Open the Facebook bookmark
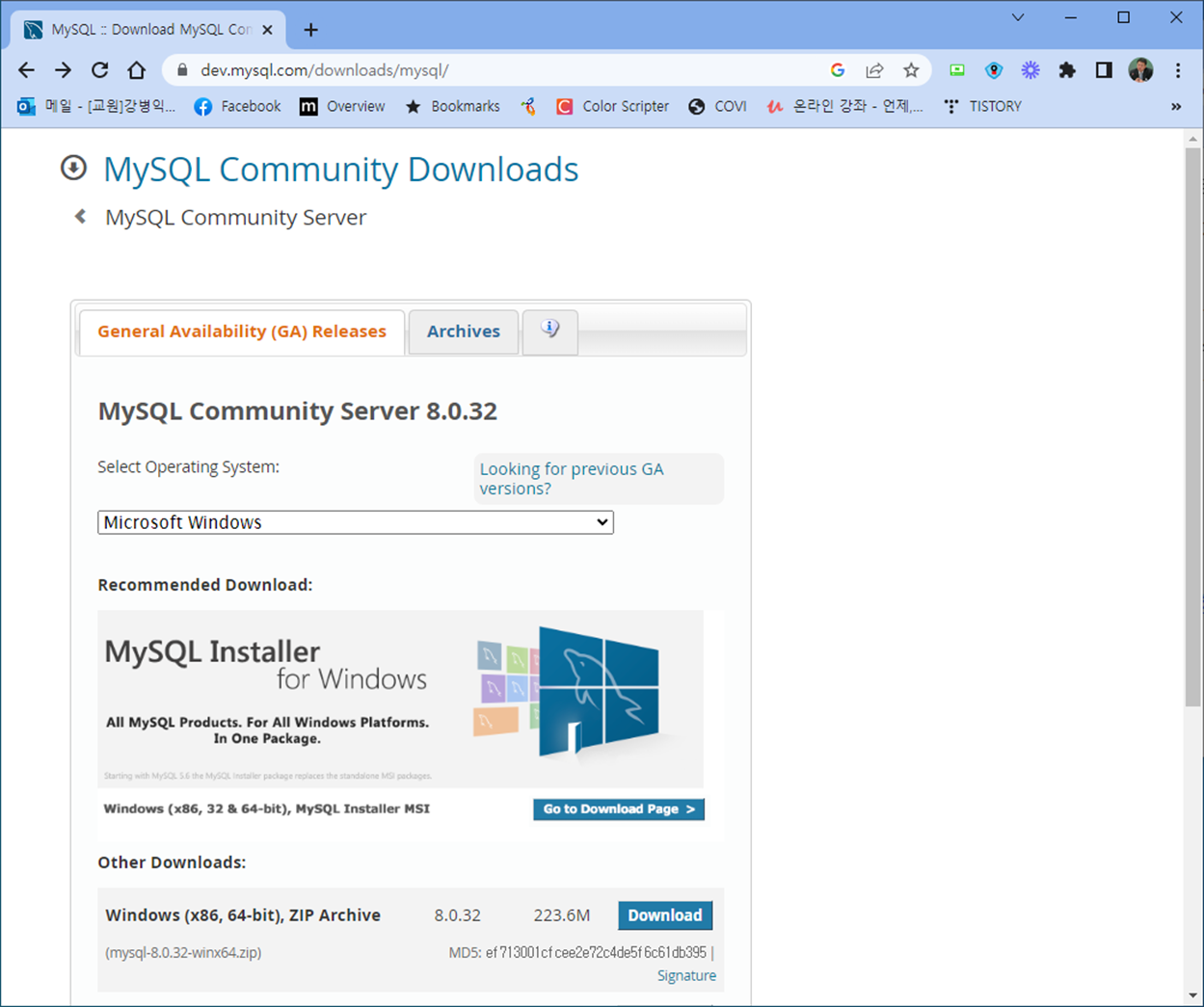Viewport: 1204px width, 1007px height. 237,106
